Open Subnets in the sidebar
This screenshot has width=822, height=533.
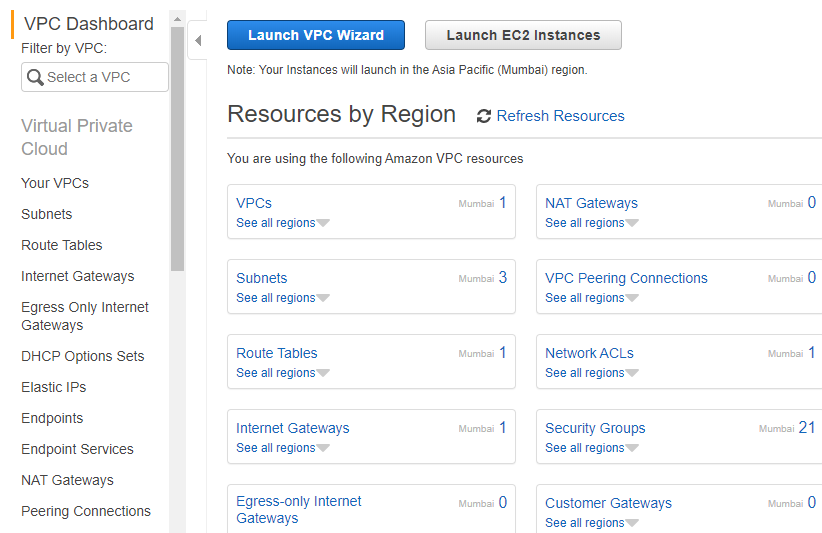47,214
